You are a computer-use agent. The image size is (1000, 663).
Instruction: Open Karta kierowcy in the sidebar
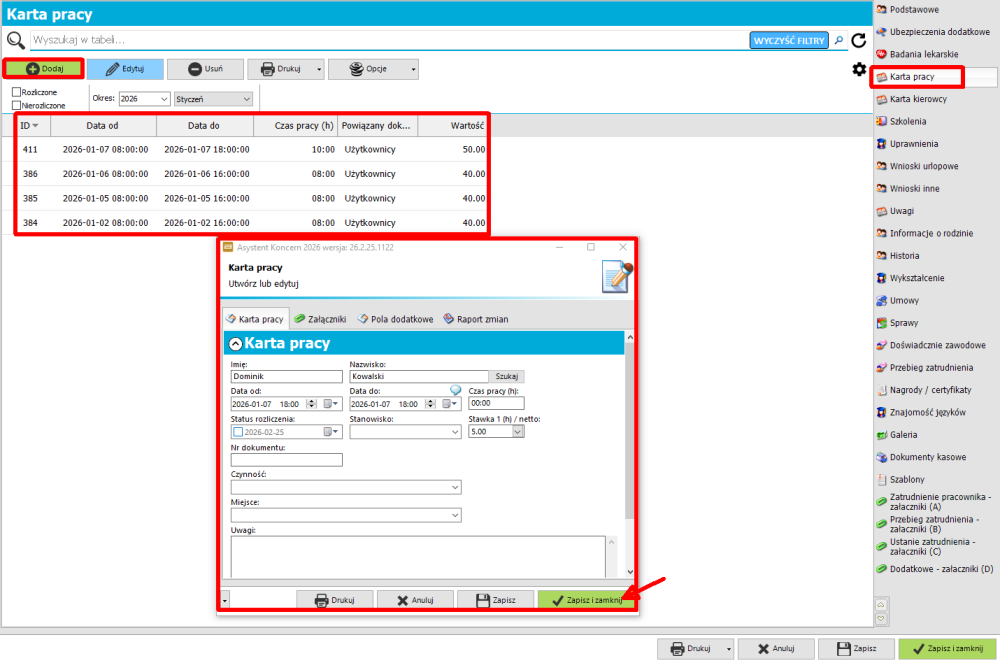(x=917, y=99)
